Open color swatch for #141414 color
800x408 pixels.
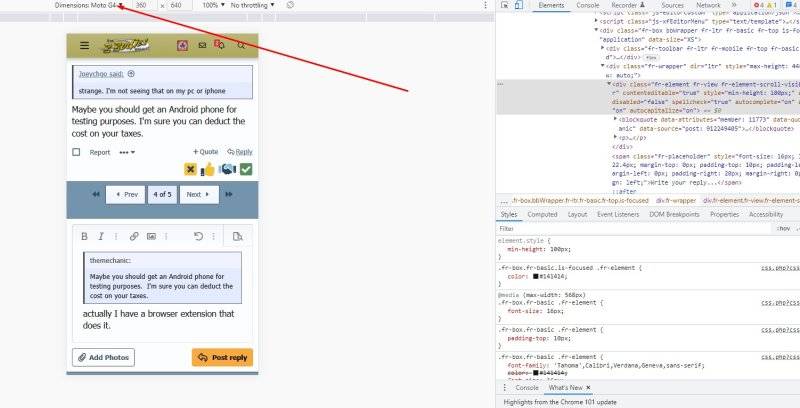536,276
